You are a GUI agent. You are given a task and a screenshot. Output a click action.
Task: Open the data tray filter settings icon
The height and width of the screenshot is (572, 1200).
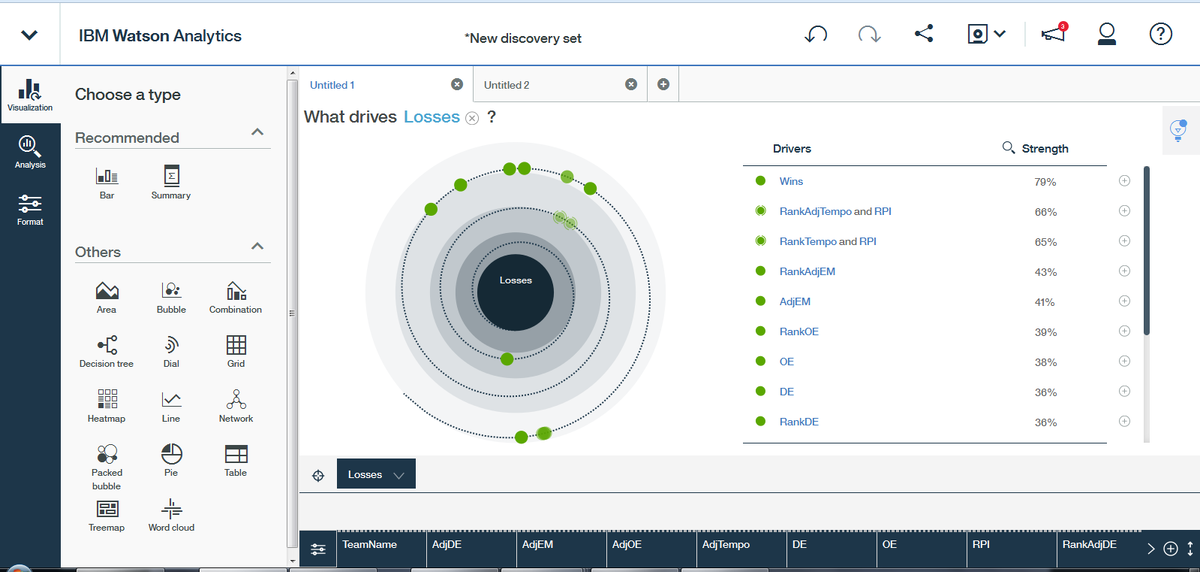click(318, 549)
